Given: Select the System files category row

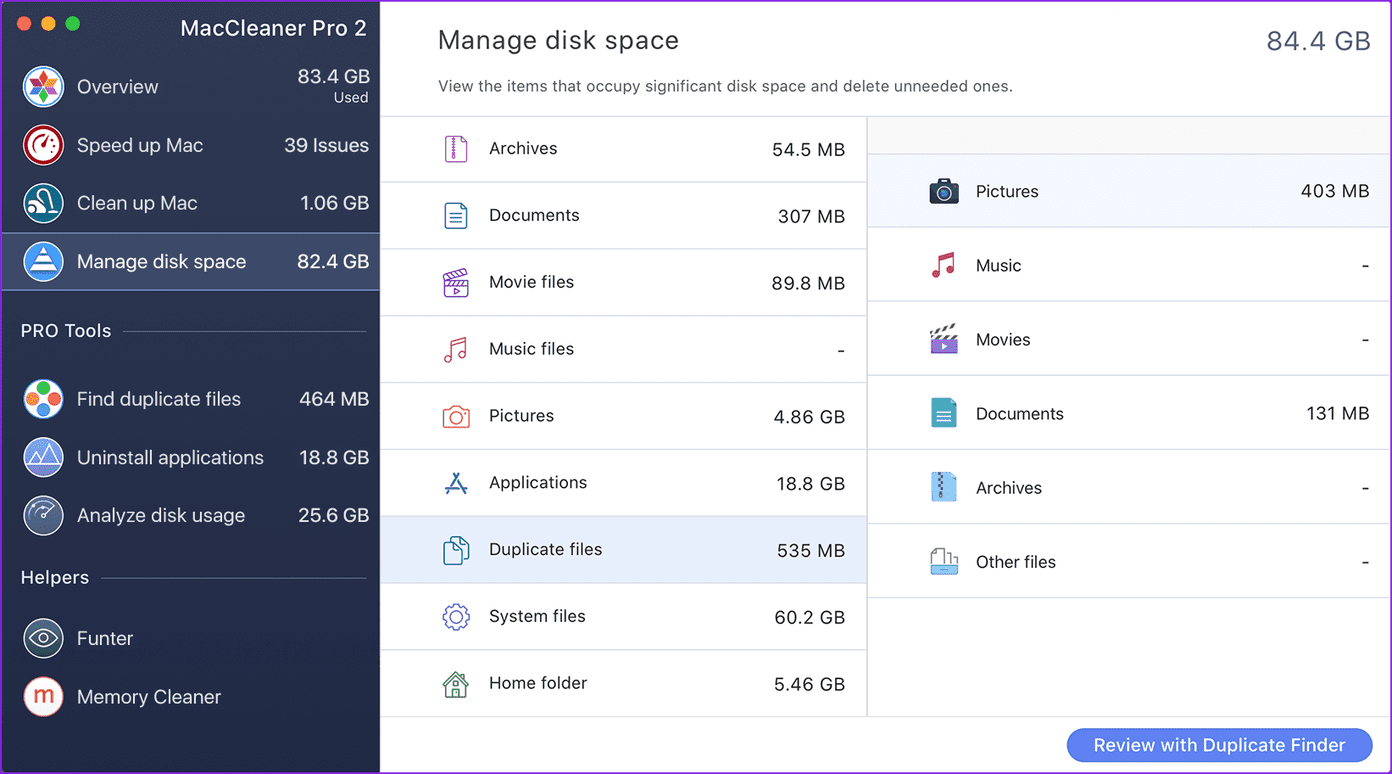Looking at the screenshot, I should pos(623,617).
